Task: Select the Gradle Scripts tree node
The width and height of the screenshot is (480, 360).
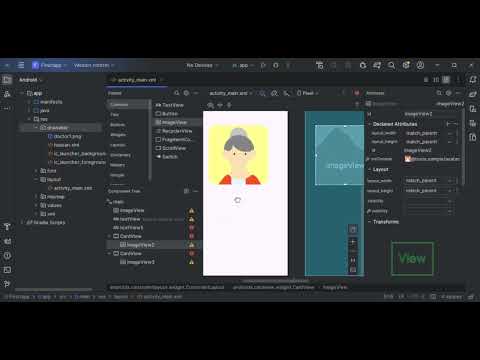Action: [x=46, y=222]
